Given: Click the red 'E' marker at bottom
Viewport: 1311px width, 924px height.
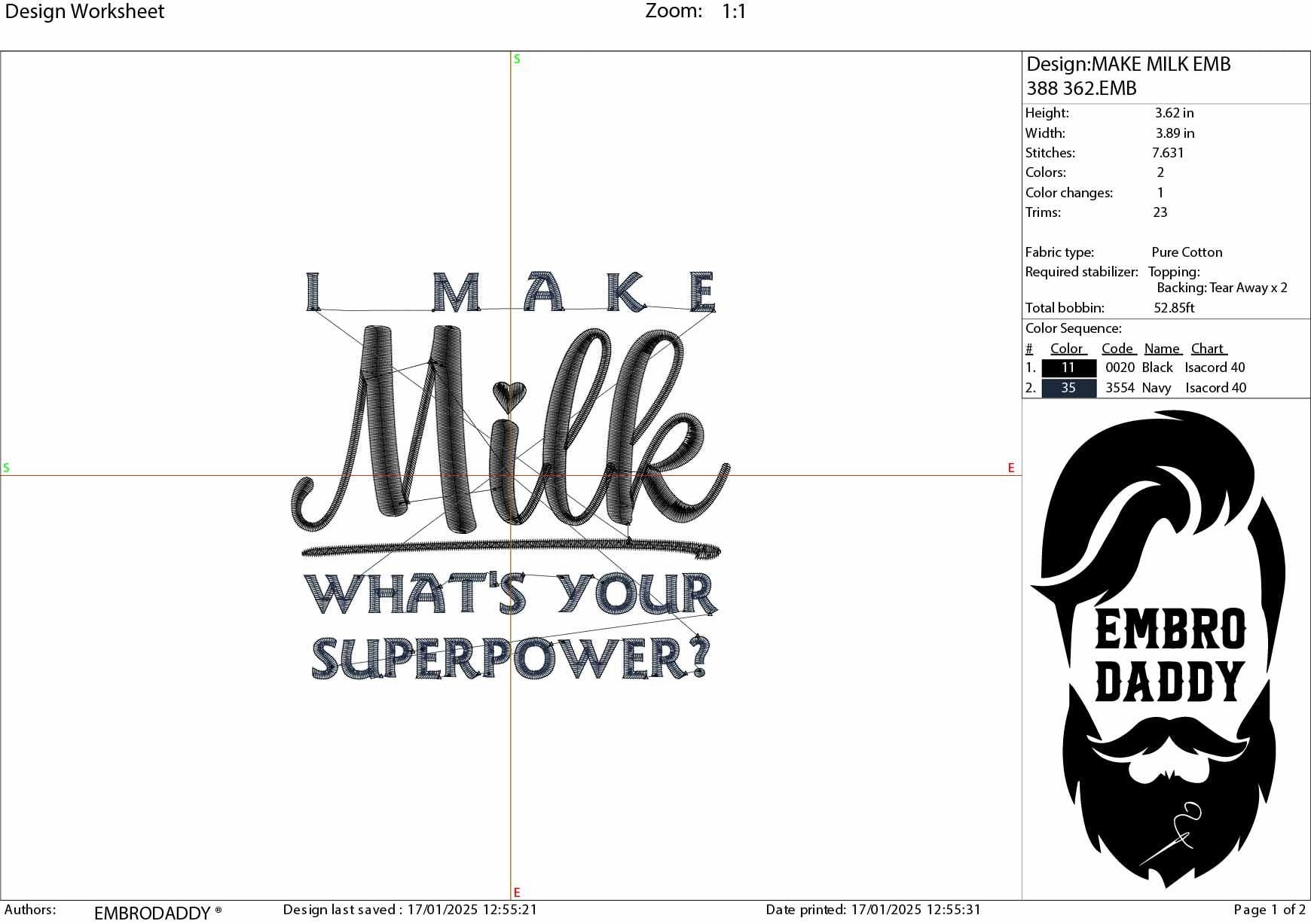Looking at the screenshot, I should (x=517, y=892).
